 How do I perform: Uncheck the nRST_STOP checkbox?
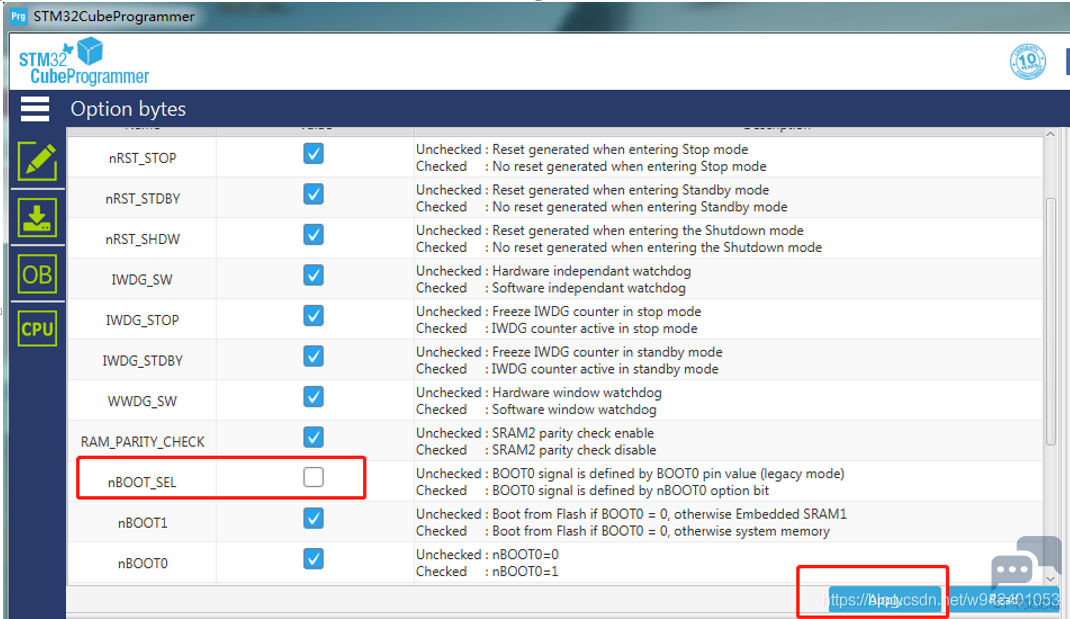click(x=313, y=154)
